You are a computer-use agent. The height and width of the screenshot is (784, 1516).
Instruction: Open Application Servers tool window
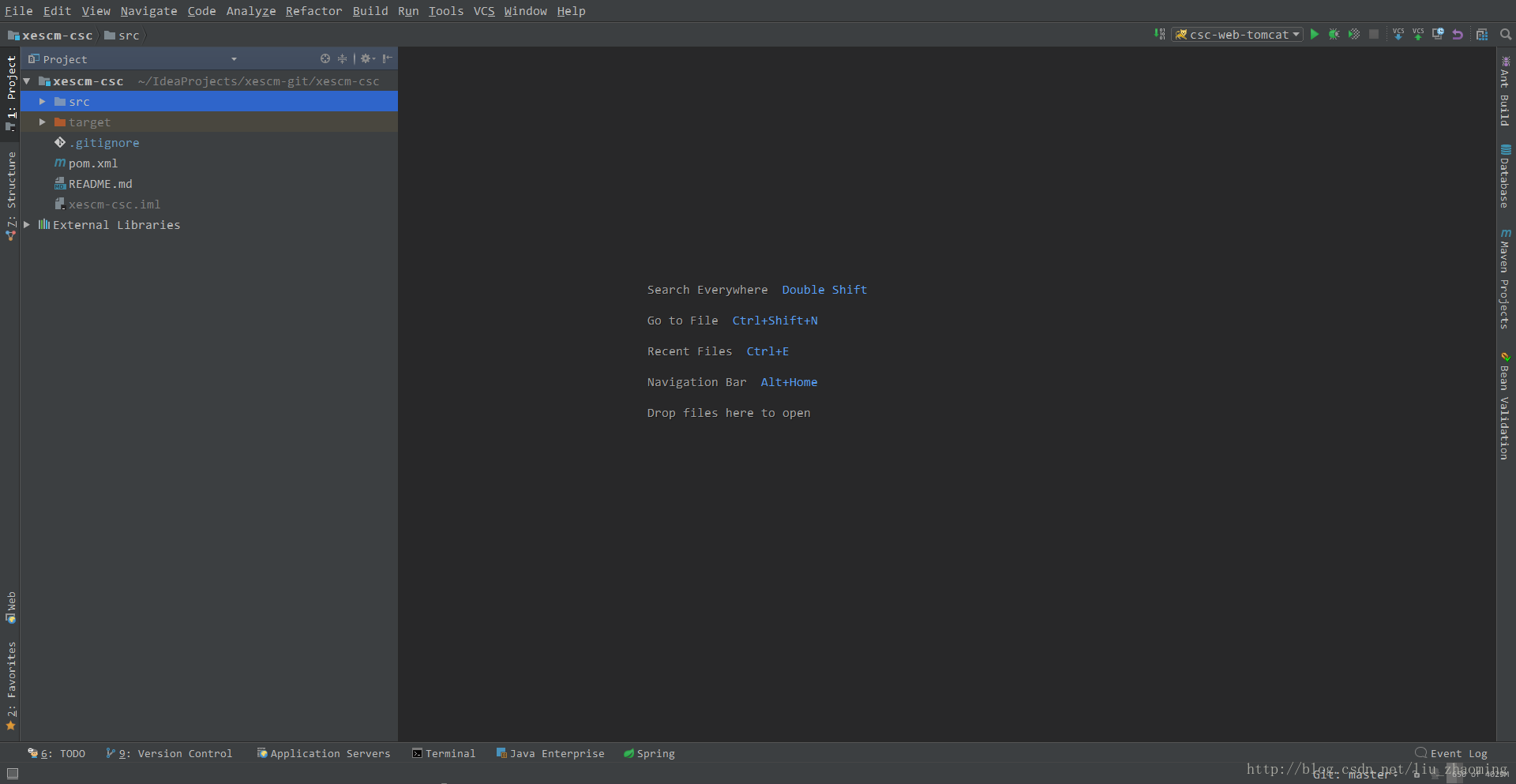coord(324,753)
